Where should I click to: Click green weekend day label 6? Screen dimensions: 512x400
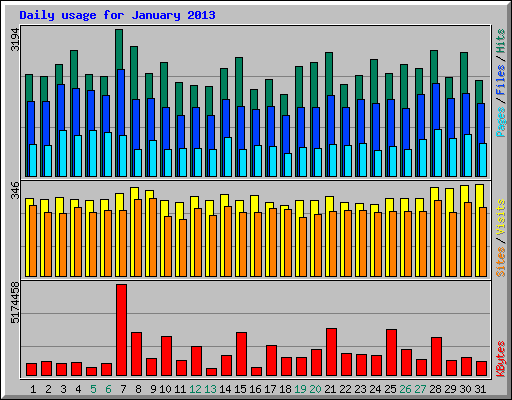coord(108,389)
